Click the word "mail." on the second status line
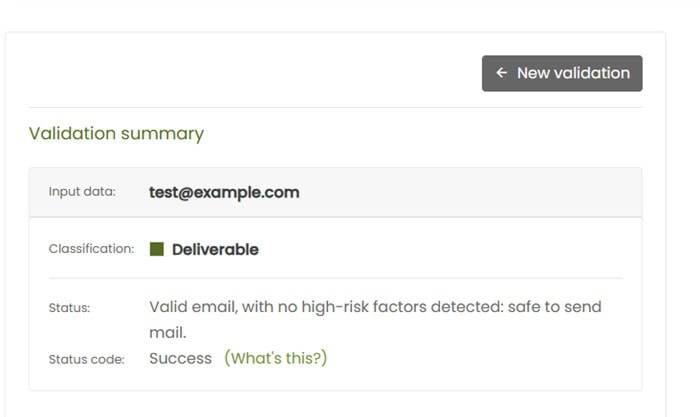 pyautogui.click(x=168, y=331)
